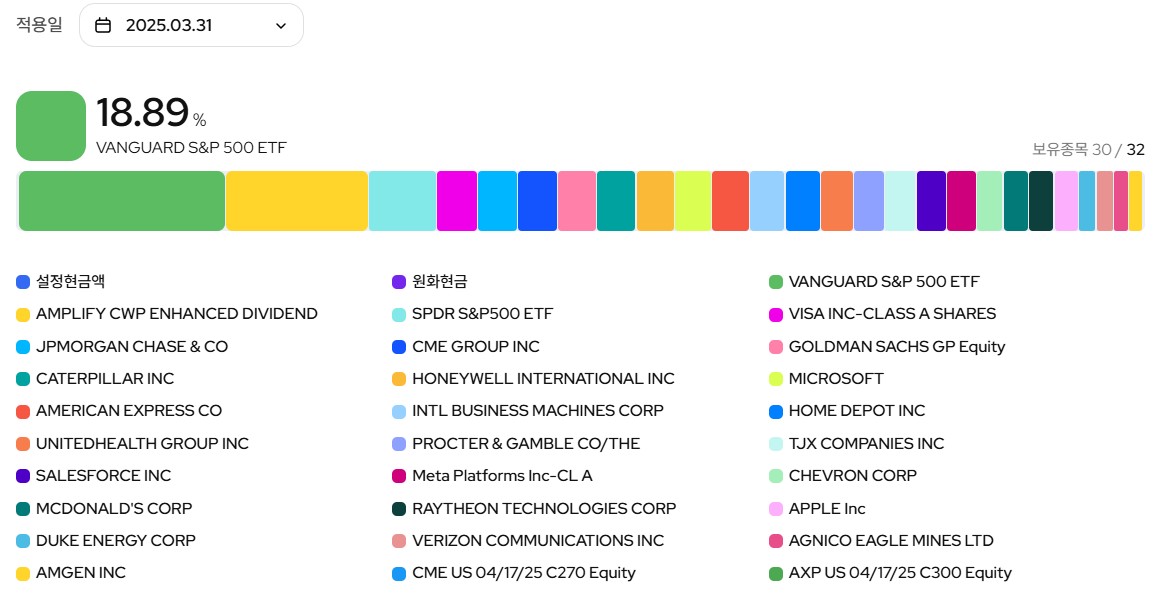This screenshot has height=615, width=1158.
Task: Click the pink dot beside AGNICO EAGLE MINES LTD
Action: (x=775, y=541)
